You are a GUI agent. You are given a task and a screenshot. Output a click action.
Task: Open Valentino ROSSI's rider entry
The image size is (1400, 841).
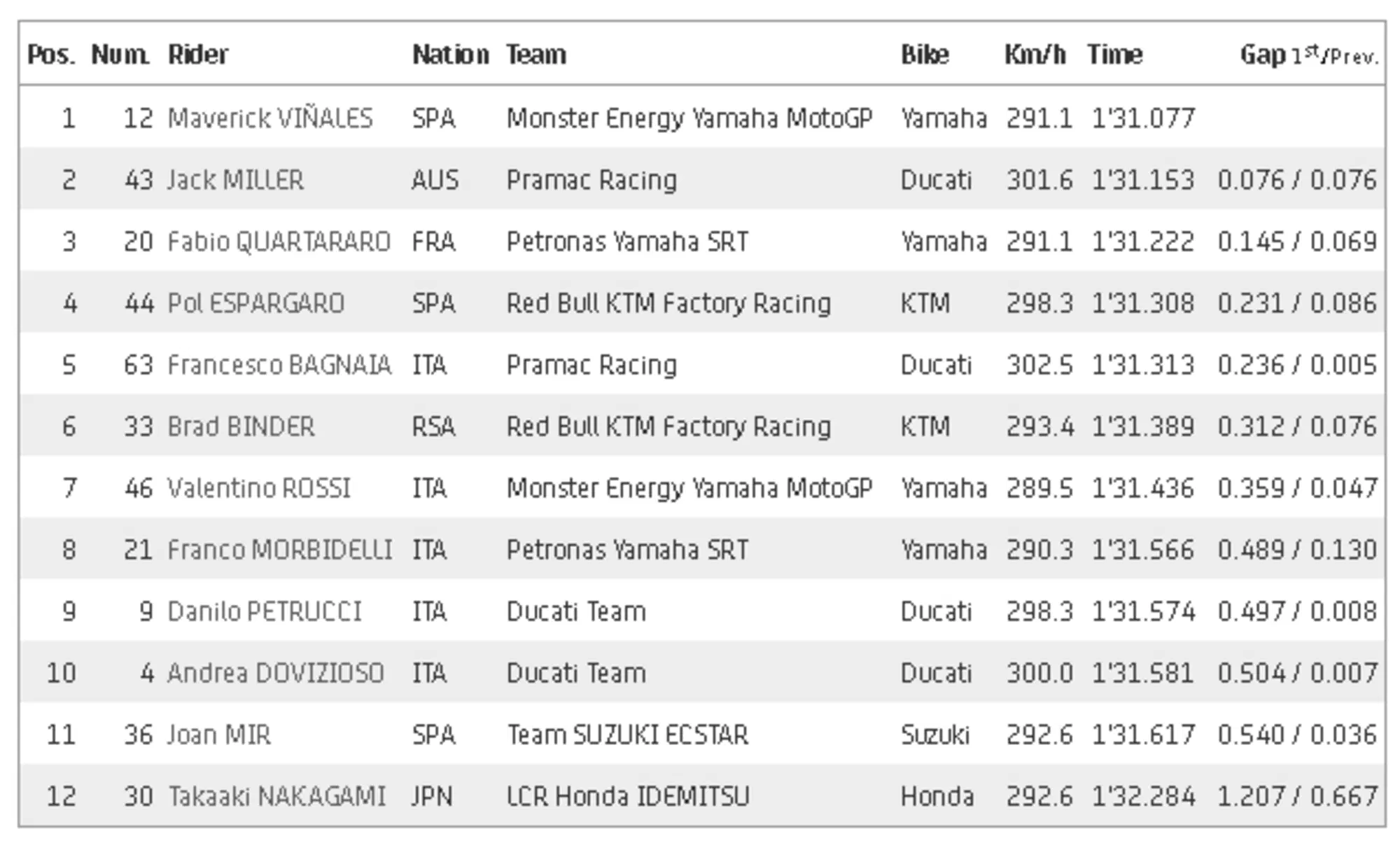pos(258,488)
